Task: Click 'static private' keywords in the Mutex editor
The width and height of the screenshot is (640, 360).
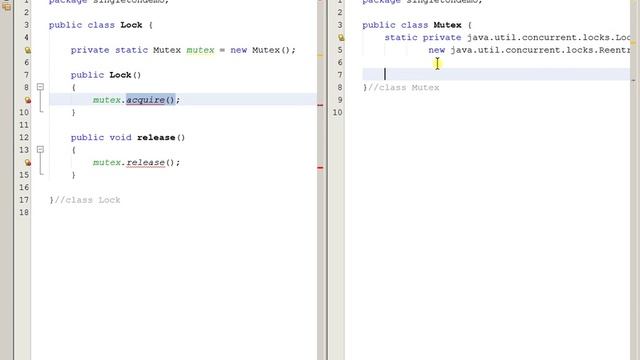Action: [x=422, y=38]
